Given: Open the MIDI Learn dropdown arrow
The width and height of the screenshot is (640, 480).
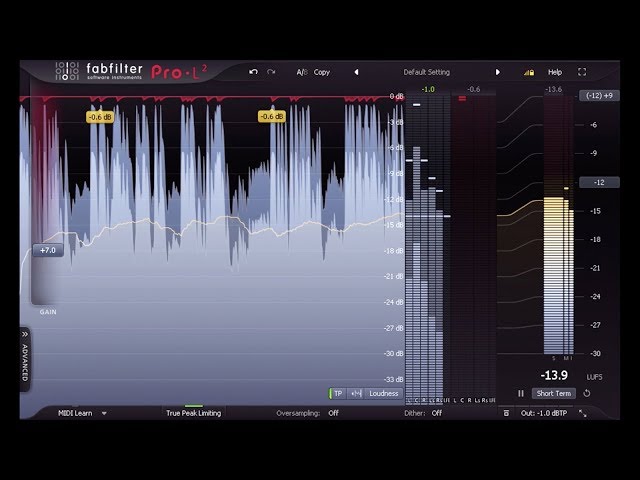Looking at the screenshot, I should tap(104, 413).
